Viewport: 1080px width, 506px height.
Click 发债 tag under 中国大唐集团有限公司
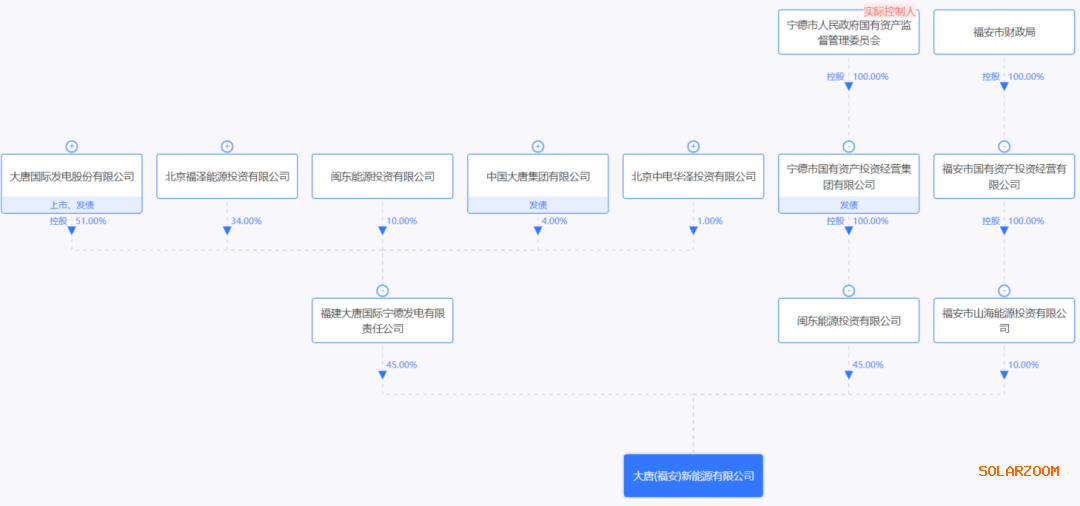(538, 205)
